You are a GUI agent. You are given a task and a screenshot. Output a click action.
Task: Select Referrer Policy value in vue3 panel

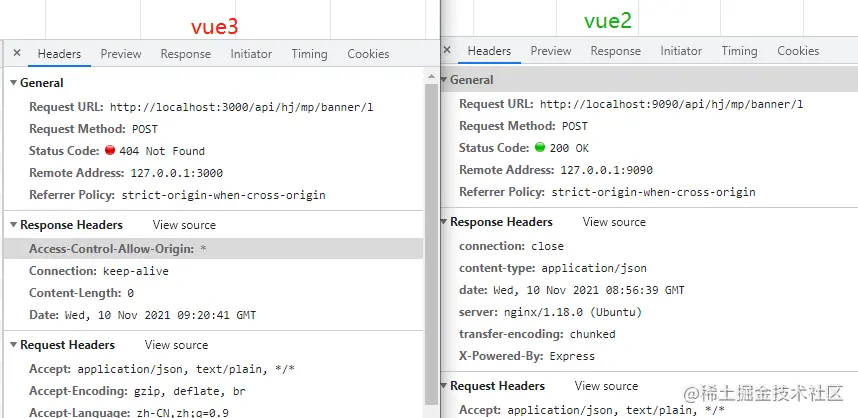(223, 195)
